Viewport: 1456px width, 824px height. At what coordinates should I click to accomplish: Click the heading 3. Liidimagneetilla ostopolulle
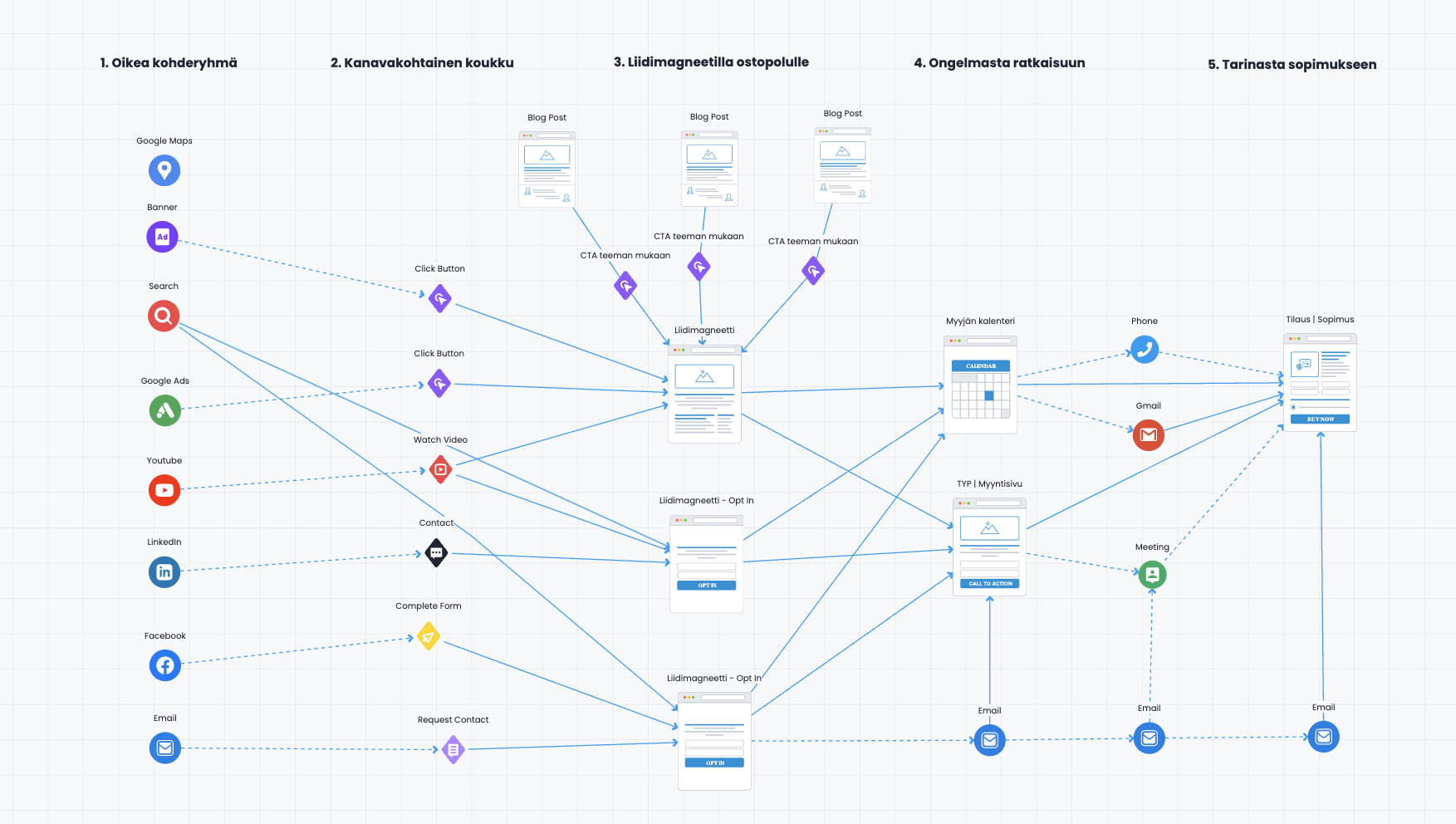coord(711,62)
